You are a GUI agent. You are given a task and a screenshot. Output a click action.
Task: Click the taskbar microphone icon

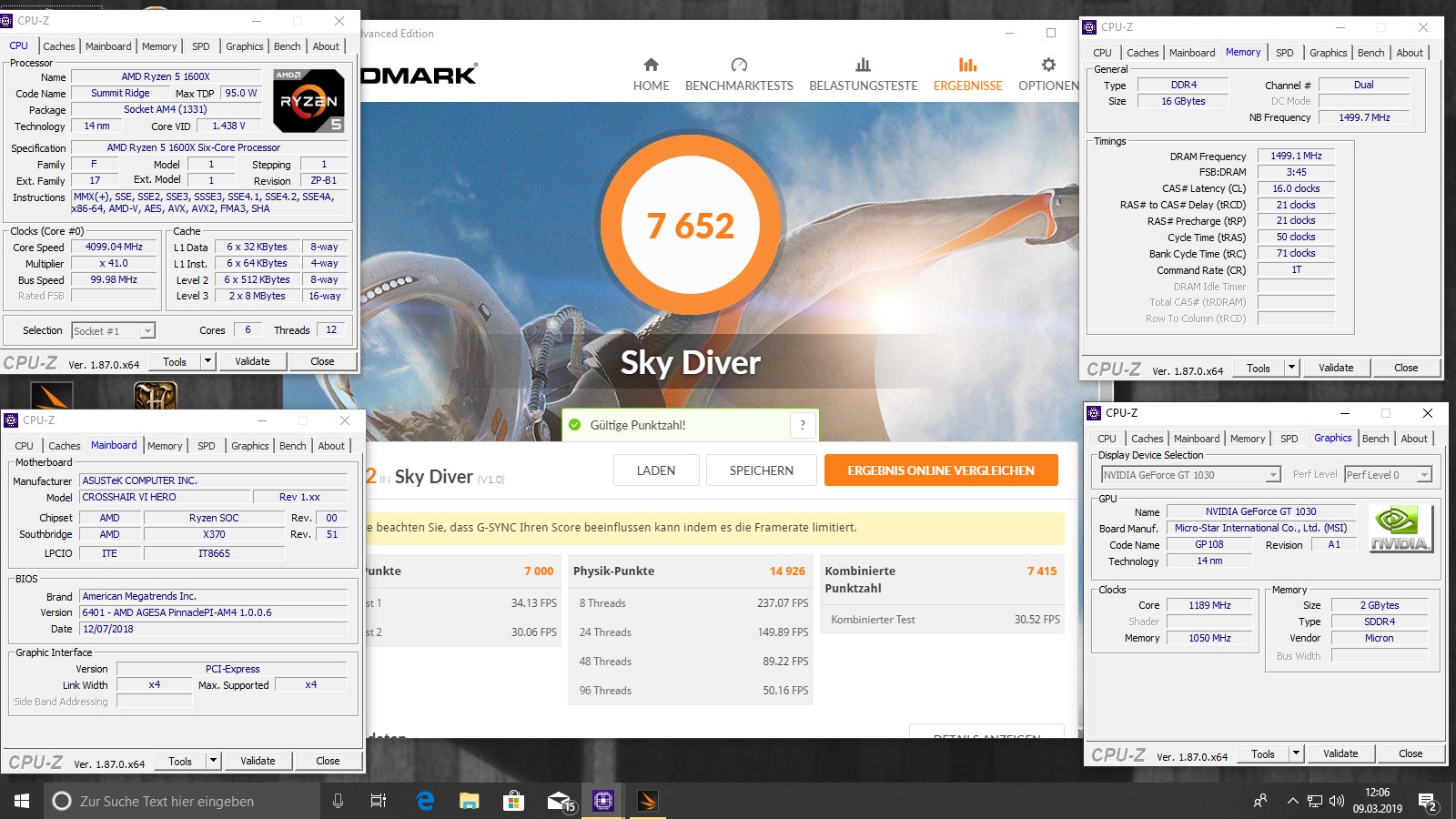coord(338,801)
